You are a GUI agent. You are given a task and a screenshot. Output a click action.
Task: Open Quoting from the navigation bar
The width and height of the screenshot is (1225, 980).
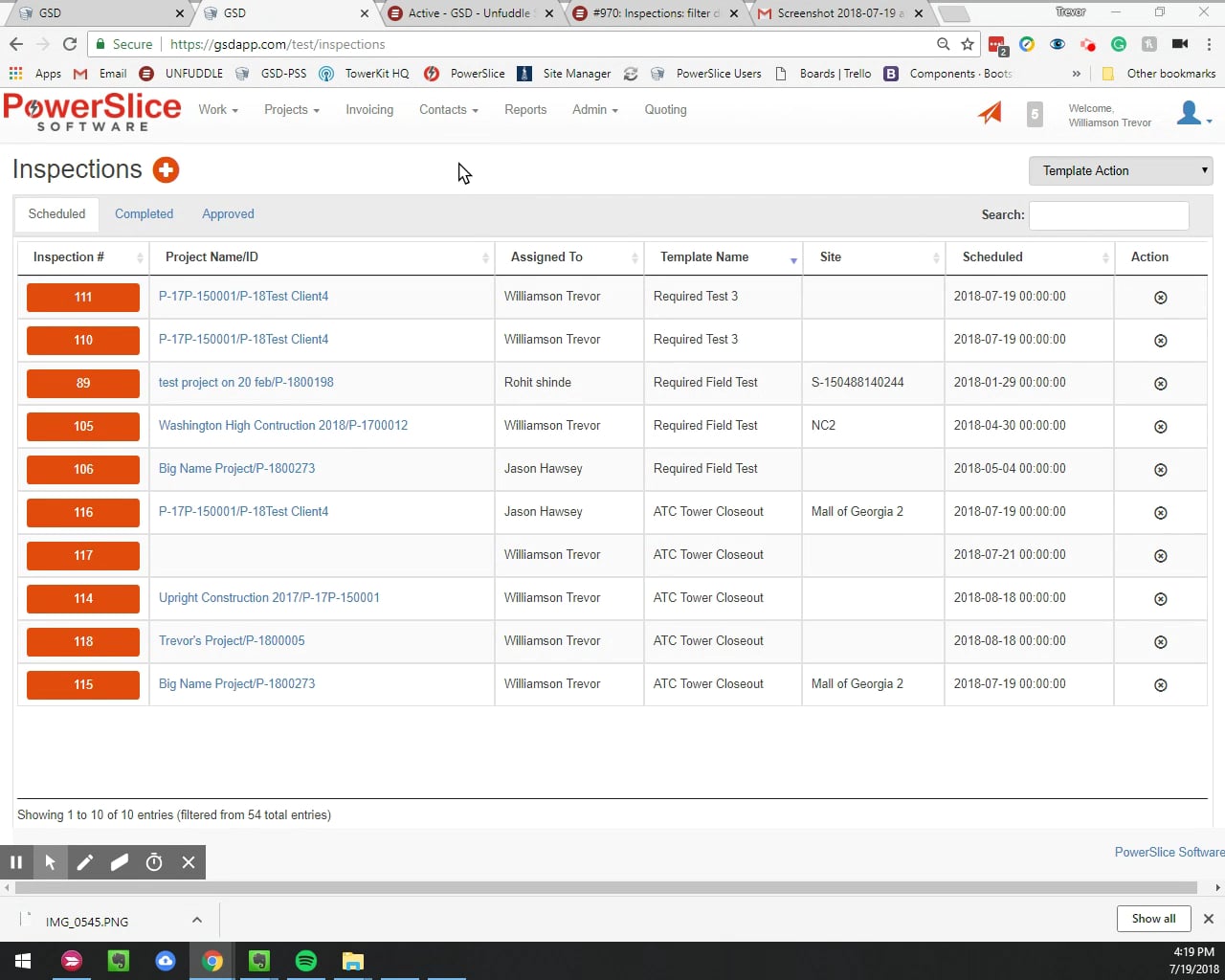(665, 109)
